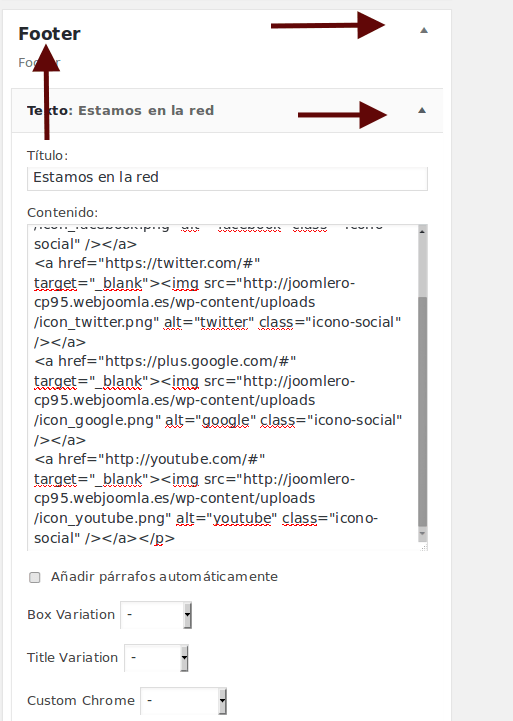Click the Footer heading title
The width and height of the screenshot is (513, 721).
tap(49, 34)
